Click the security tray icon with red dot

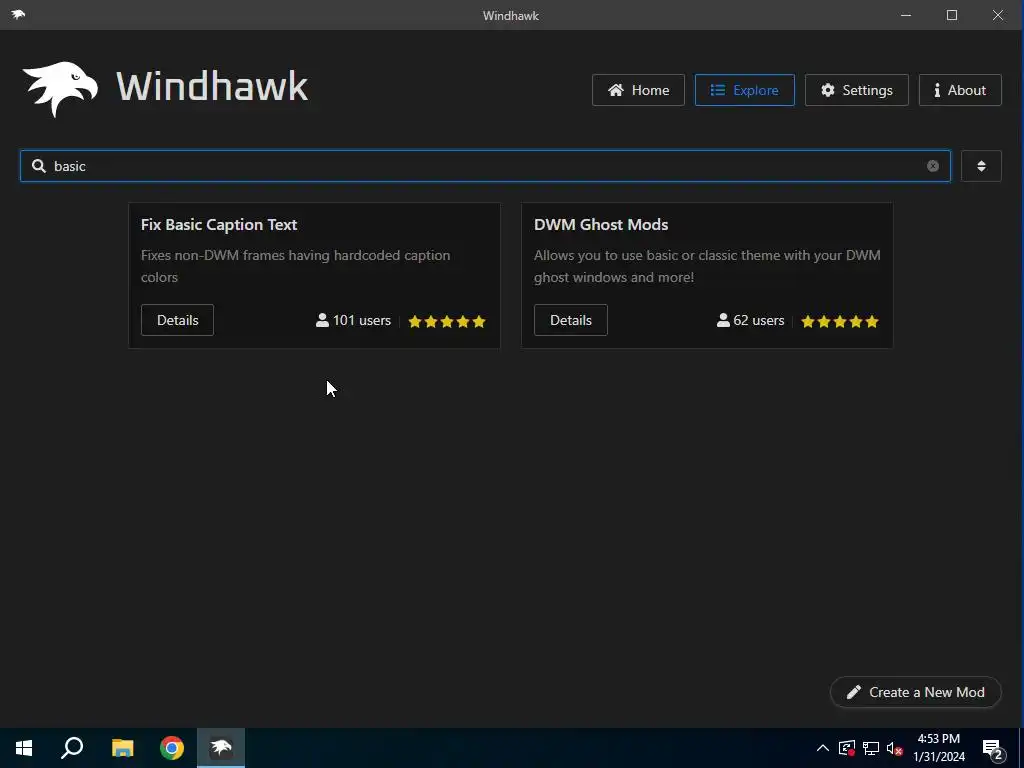pos(847,748)
